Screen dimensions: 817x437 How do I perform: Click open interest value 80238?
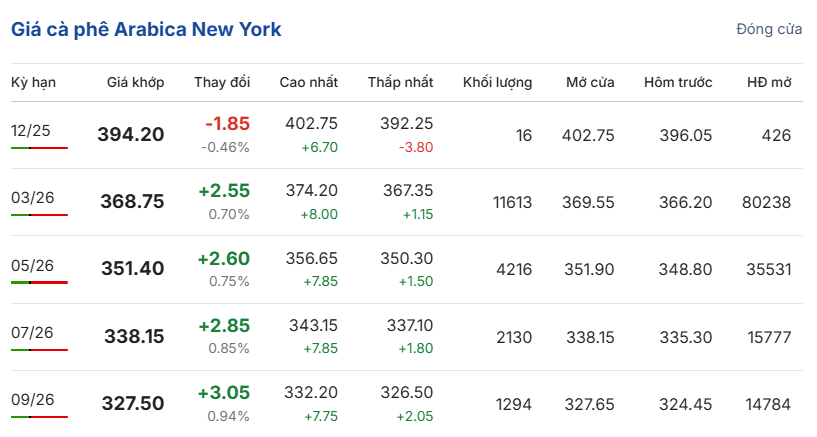pyautogui.click(x=767, y=202)
